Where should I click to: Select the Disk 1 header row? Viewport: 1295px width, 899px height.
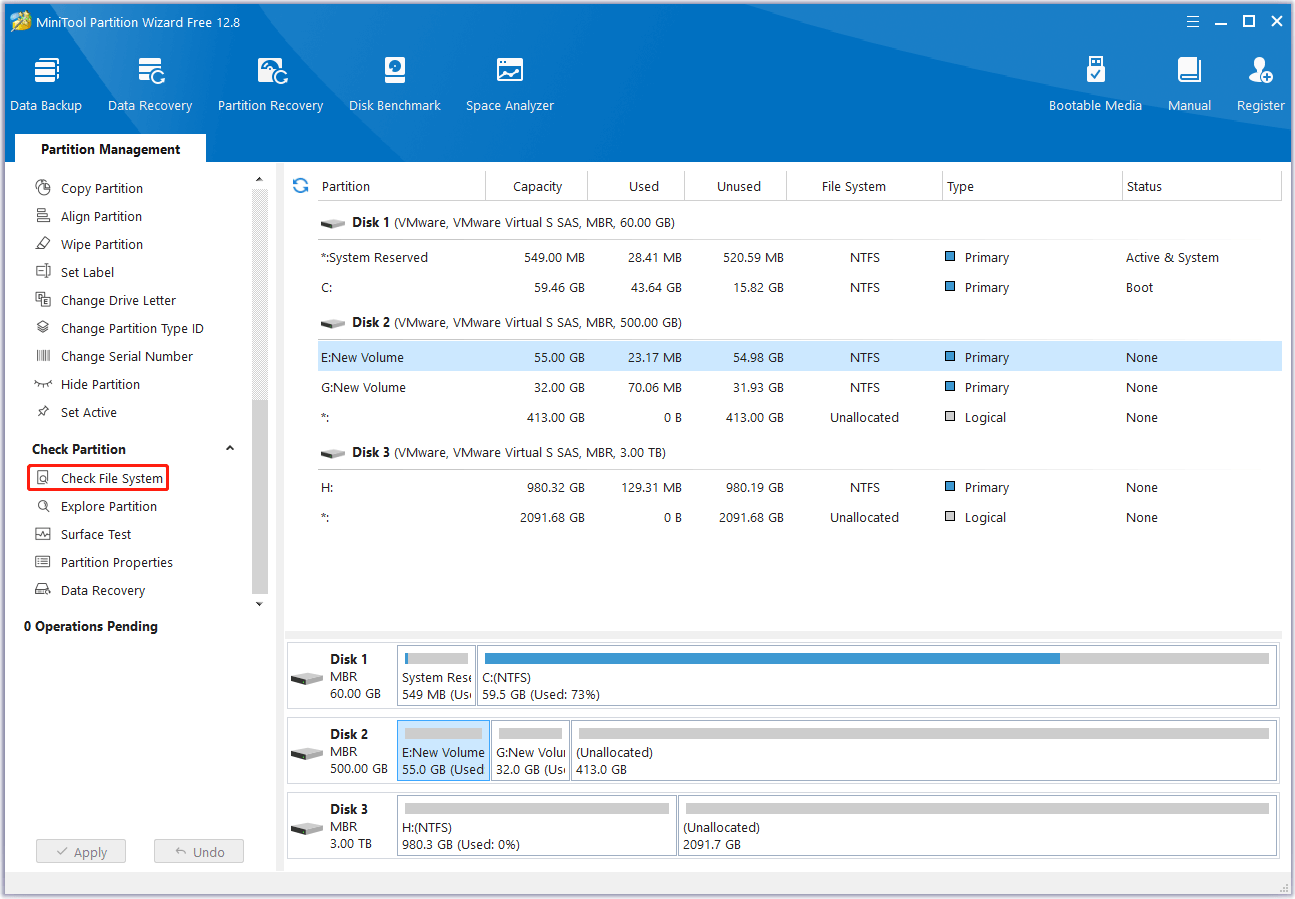point(799,222)
